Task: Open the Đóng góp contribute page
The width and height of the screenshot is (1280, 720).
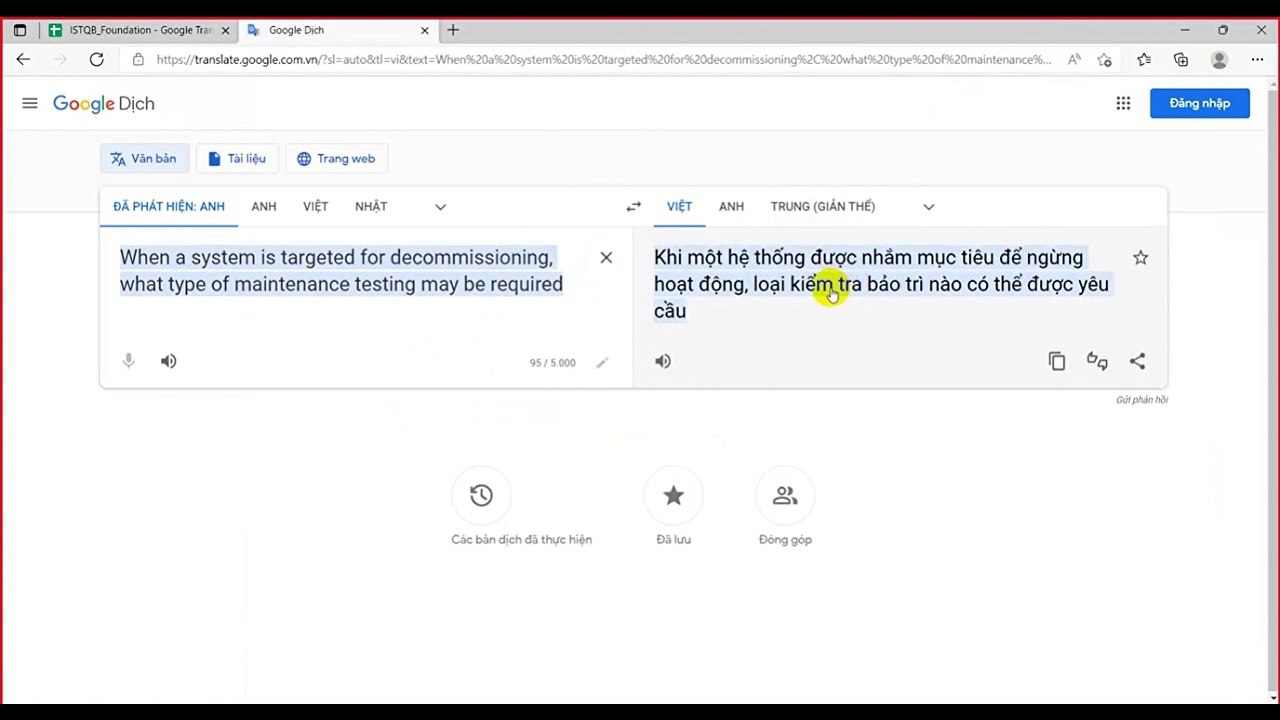Action: coord(785,495)
